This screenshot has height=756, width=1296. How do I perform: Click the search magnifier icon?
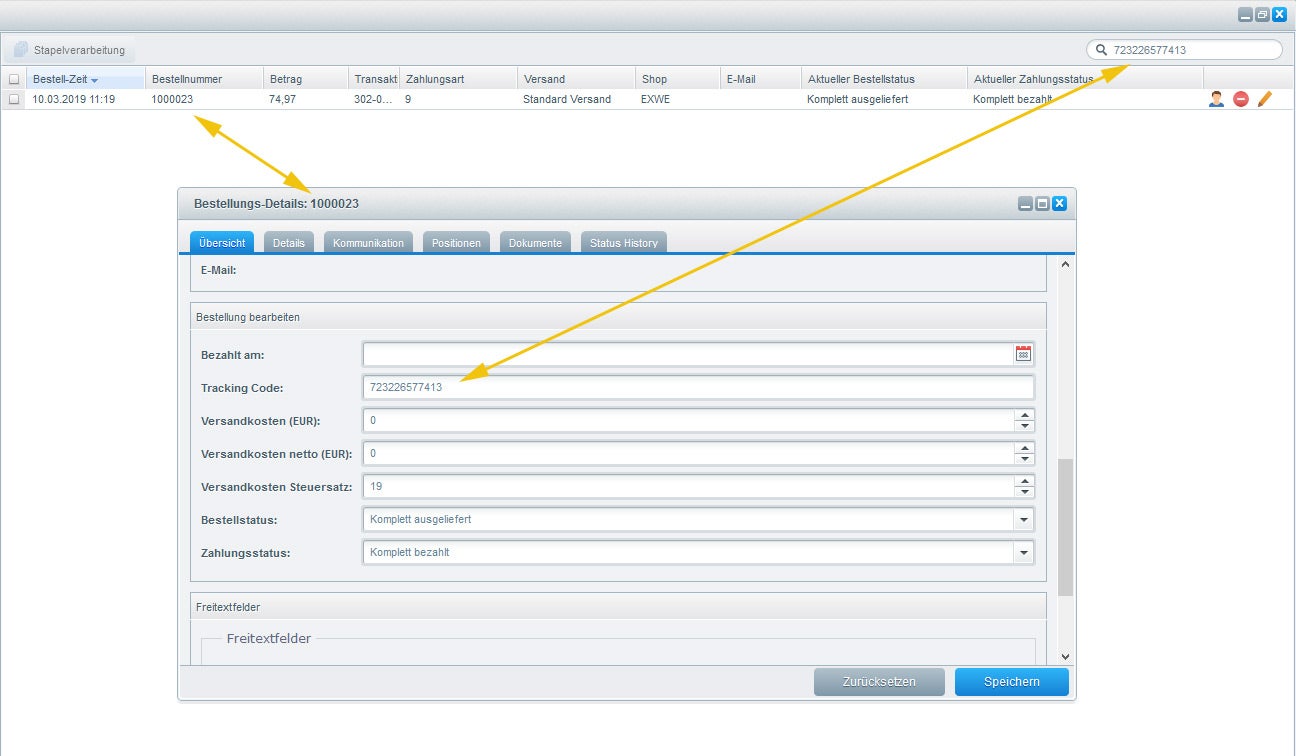click(1101, 50)
